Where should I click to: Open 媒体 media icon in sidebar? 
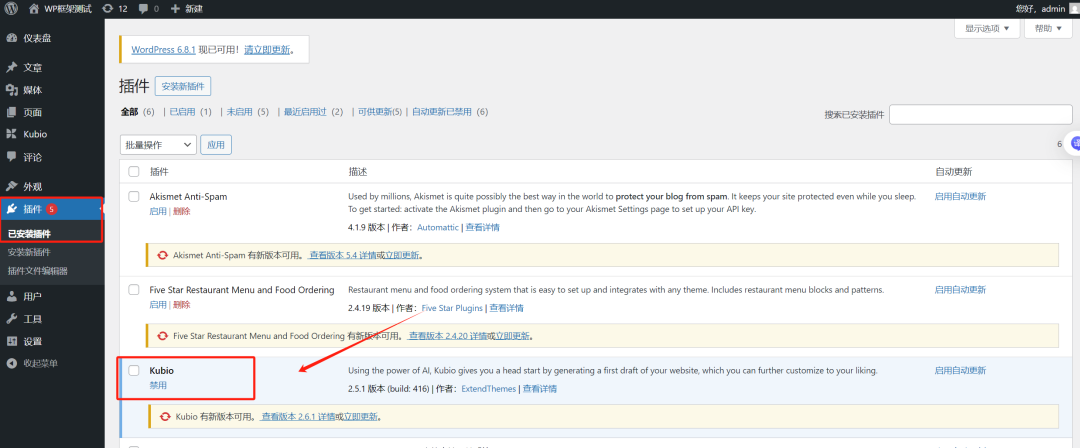(x=12, y=90)
